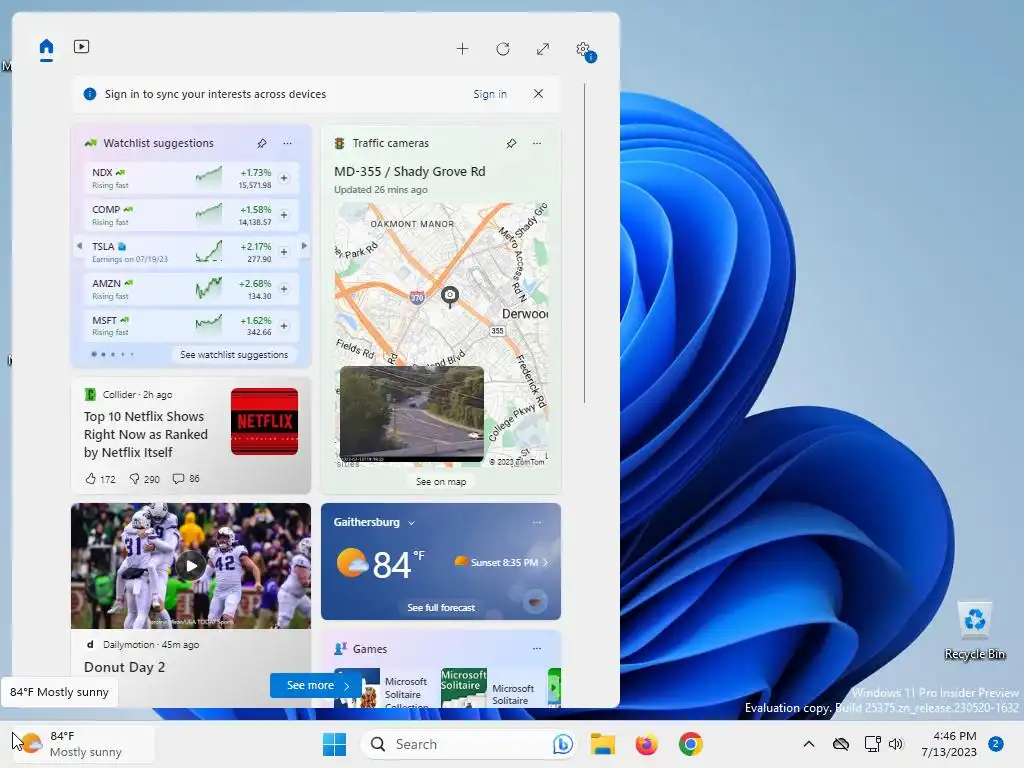1024x768 pixels.
Task: Add a widget with the plus icon
Action: coord(462,49)
